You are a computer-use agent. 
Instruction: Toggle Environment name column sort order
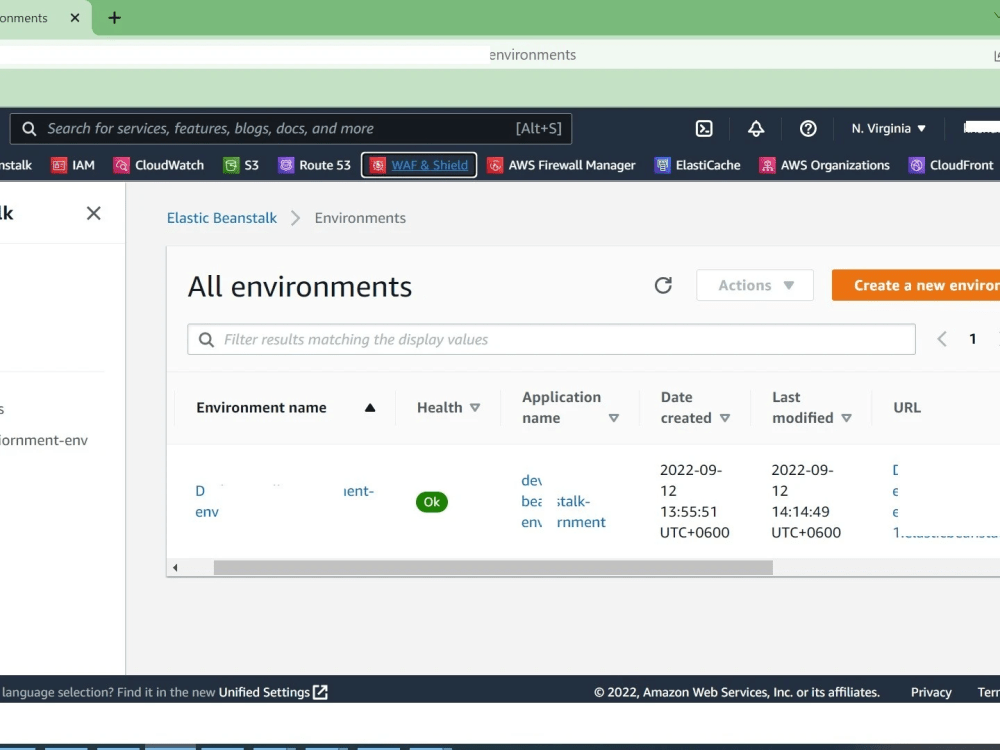pos(369,407)
